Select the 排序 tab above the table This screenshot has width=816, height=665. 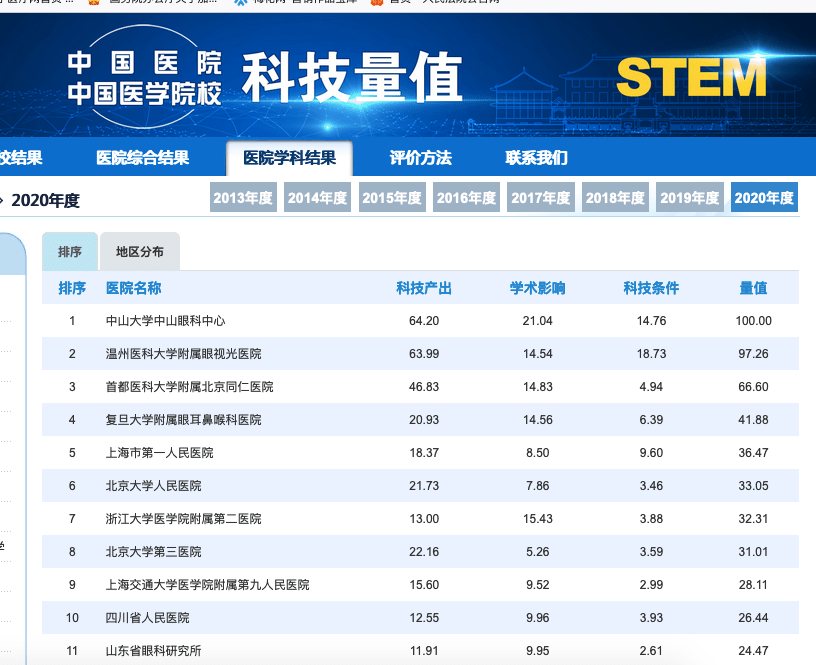click(x=70, y=252)
